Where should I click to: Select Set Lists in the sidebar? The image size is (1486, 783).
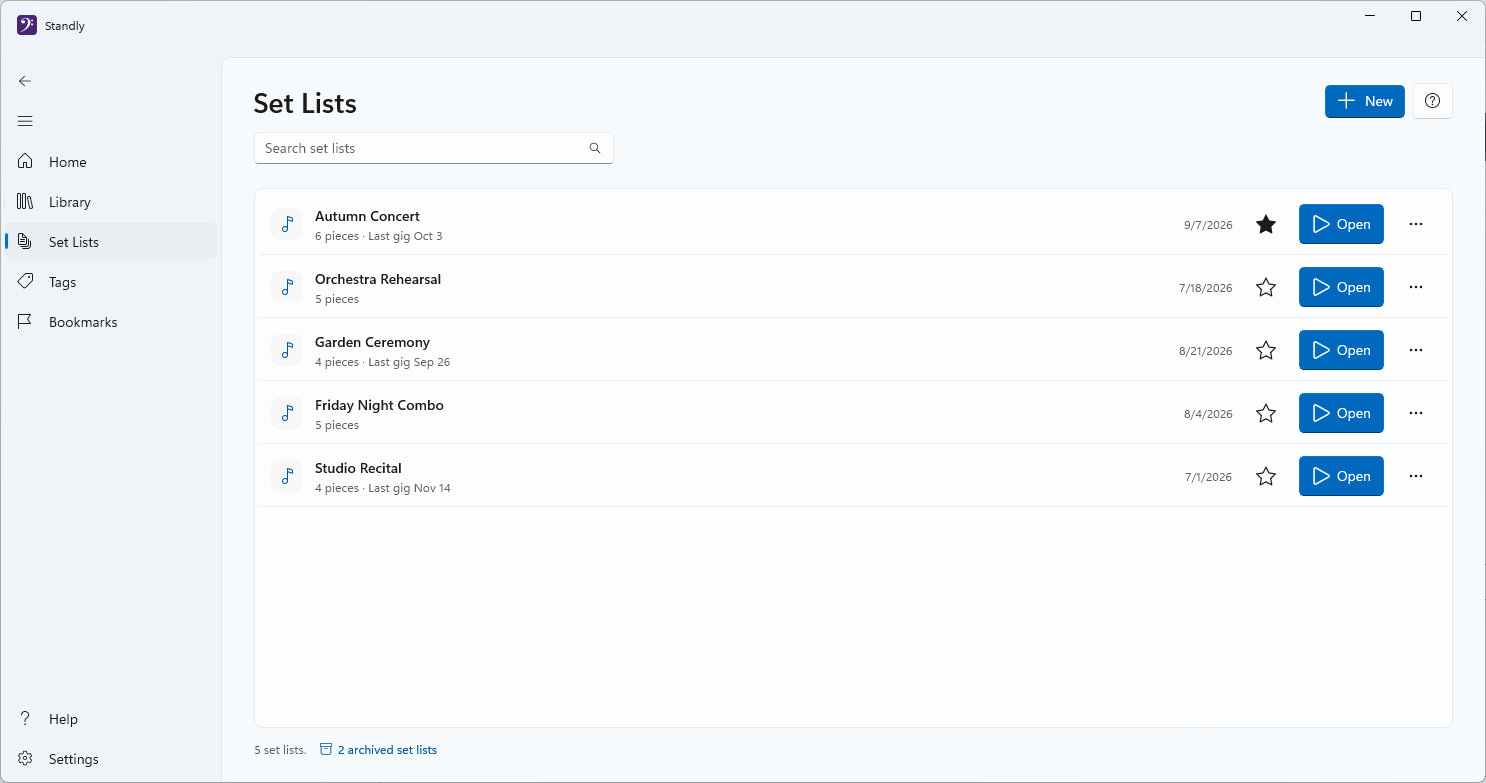tap(111, 242)
